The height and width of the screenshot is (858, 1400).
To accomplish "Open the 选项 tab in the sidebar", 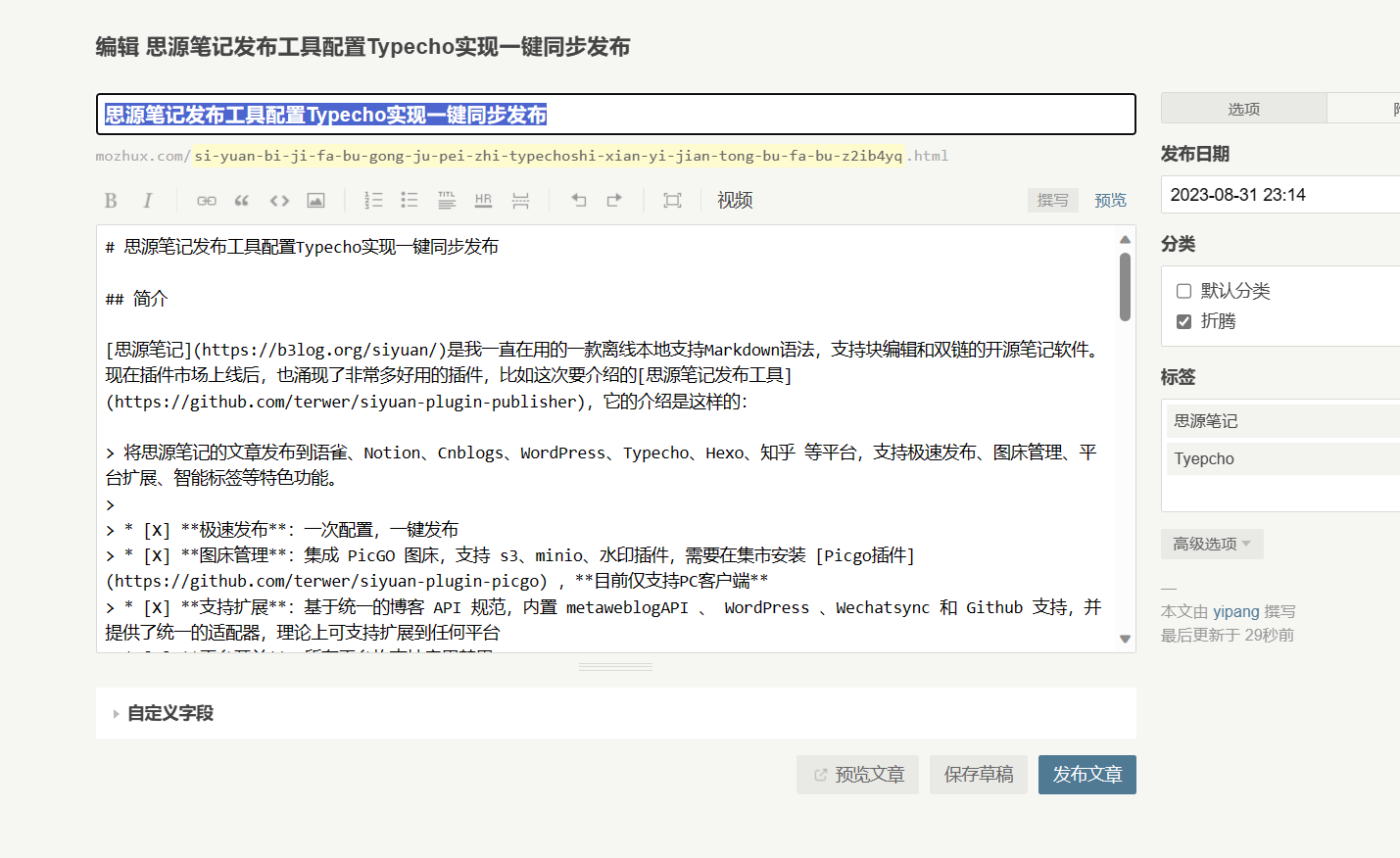I will point(1243,109).
